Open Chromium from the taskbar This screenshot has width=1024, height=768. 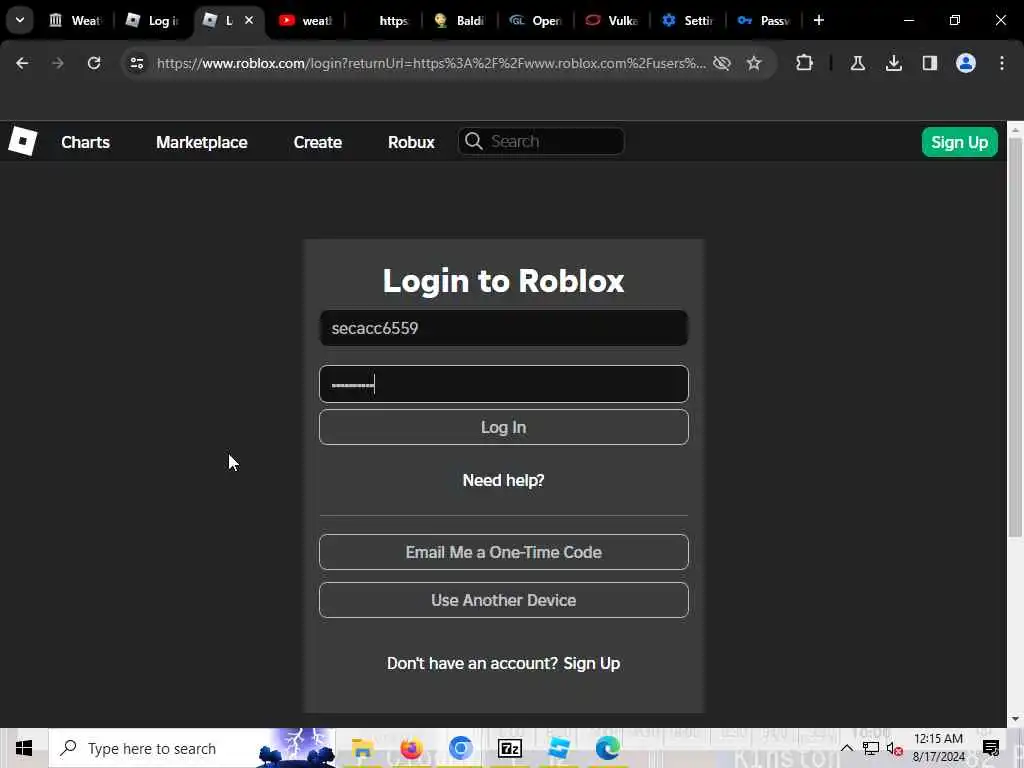click(460, 748)
